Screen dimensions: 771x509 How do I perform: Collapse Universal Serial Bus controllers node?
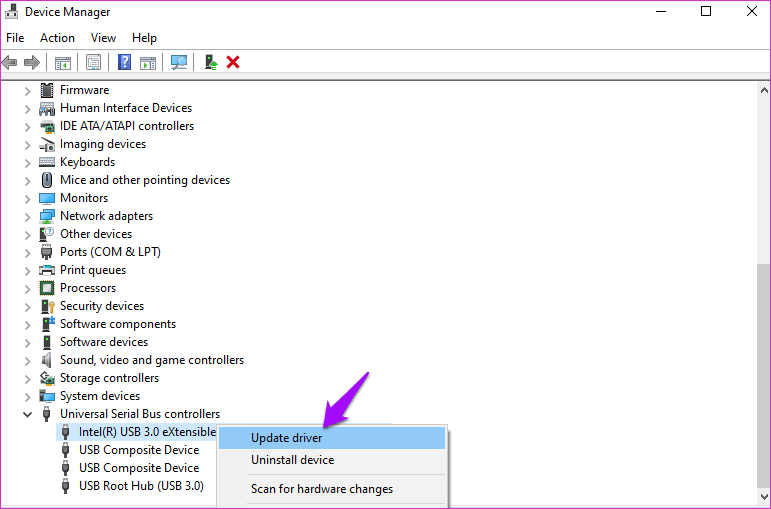pyautogui.click(x=27, y=414)
